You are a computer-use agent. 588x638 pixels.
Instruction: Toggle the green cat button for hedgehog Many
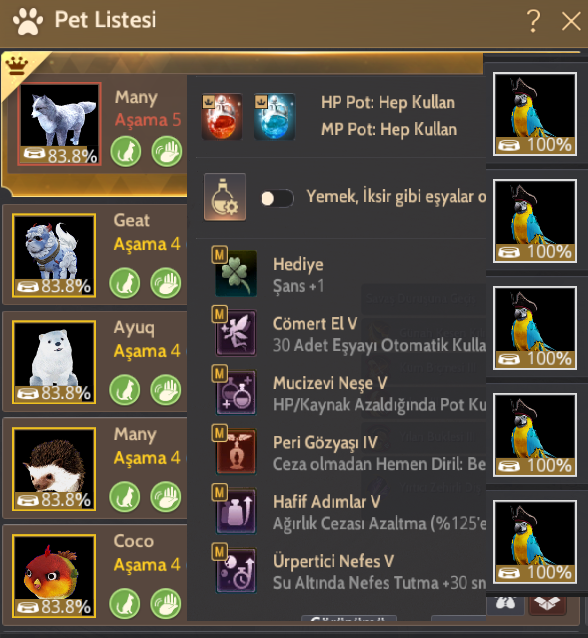coord(125,497)
